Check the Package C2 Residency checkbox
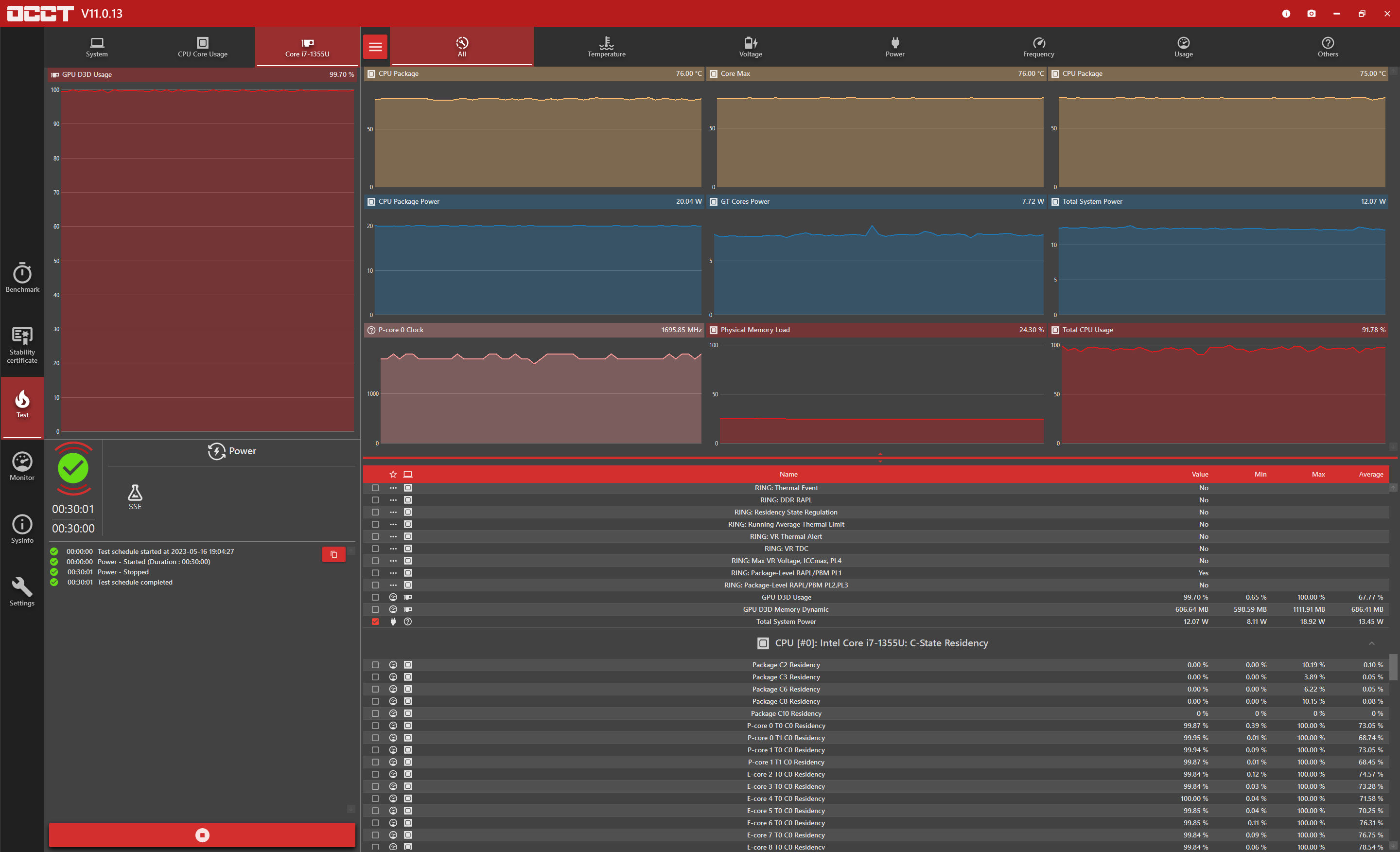 [x=376, y=665]
